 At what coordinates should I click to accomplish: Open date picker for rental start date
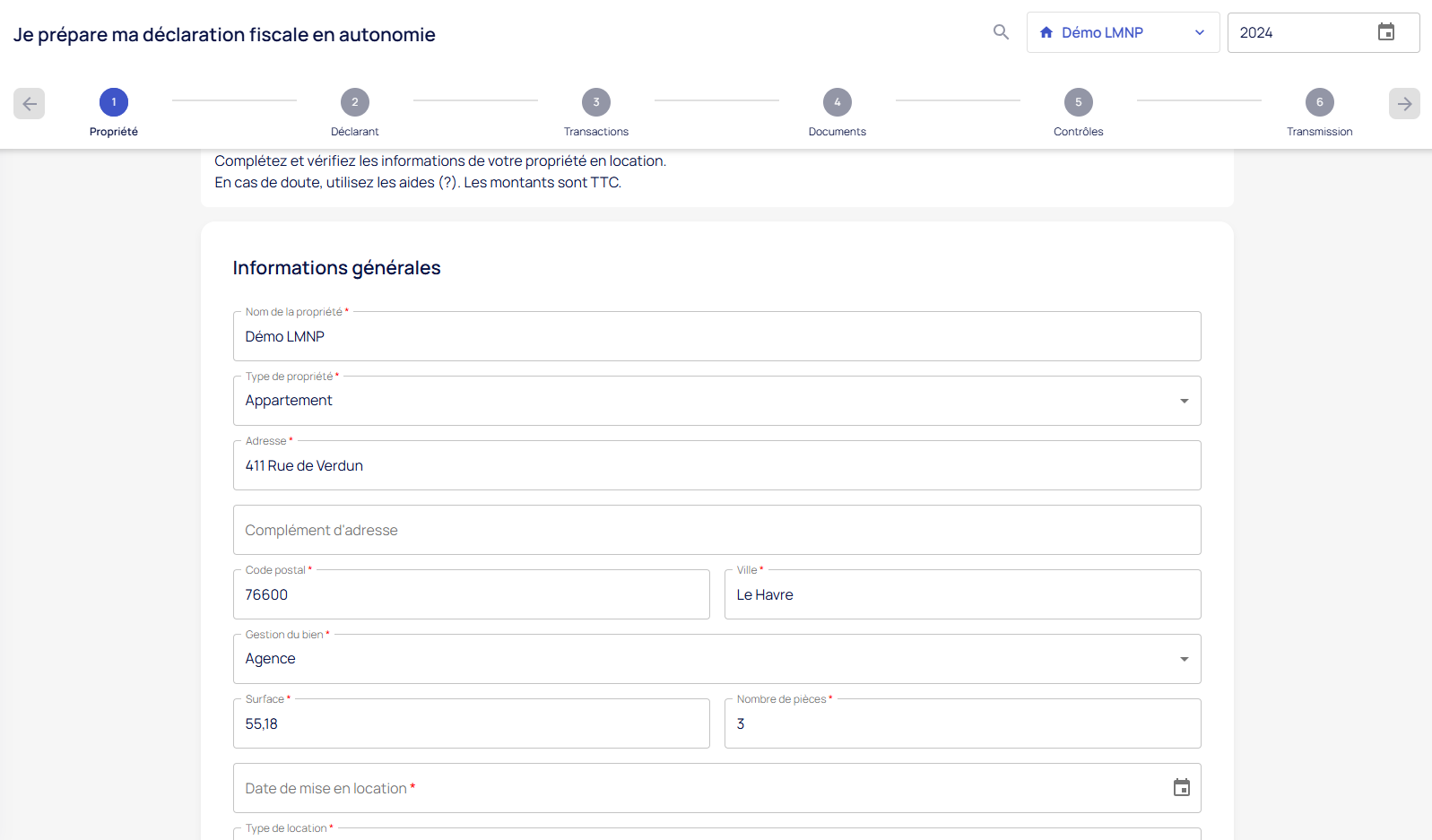pyautogui.click(x=1181, y=788)
